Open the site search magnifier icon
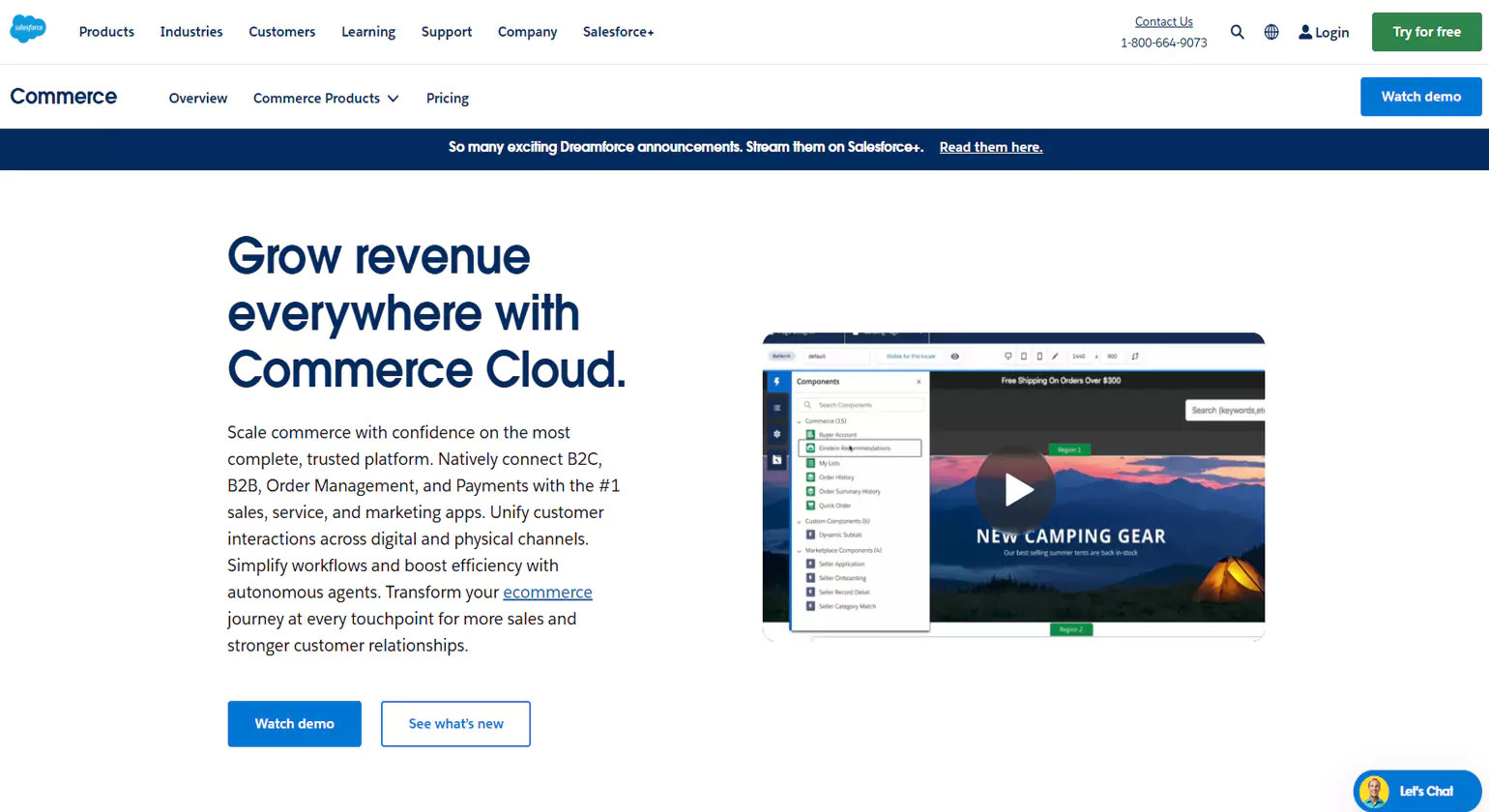 tap(1238, 32)
